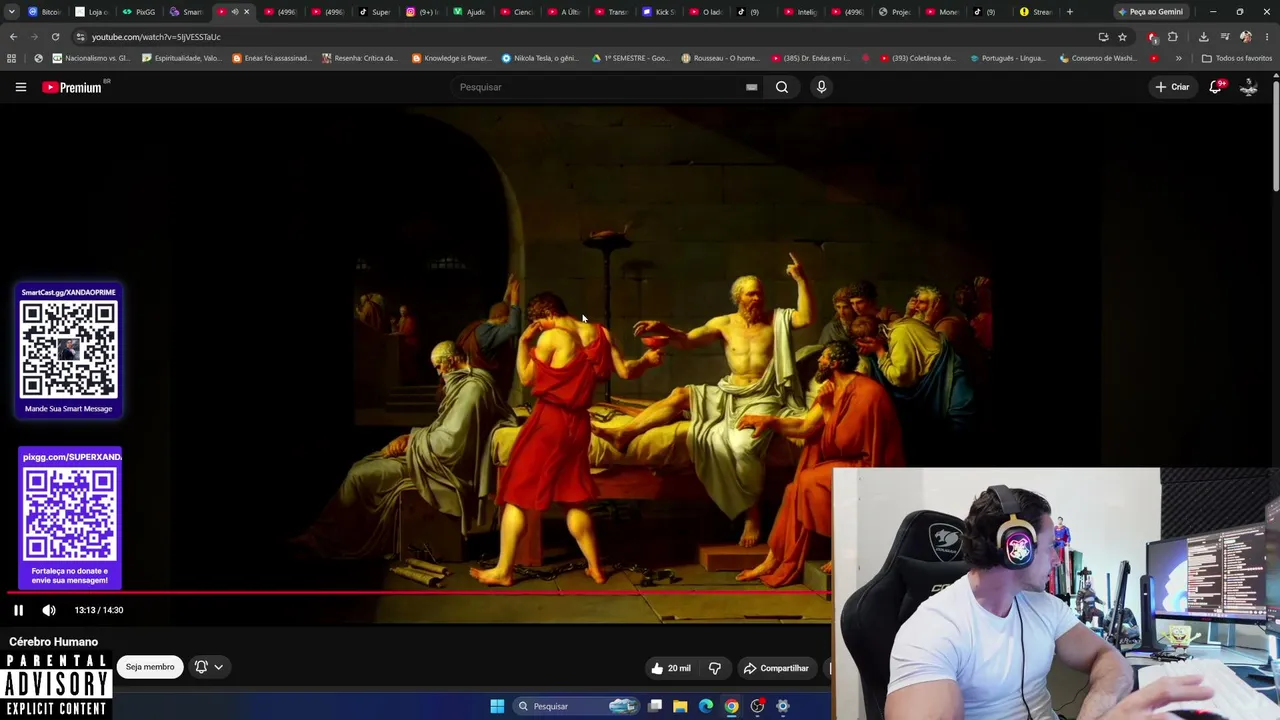Open a new browser tab
Image resolution: width=1280 pixels, height=720 pixels.
[1070, 12]
